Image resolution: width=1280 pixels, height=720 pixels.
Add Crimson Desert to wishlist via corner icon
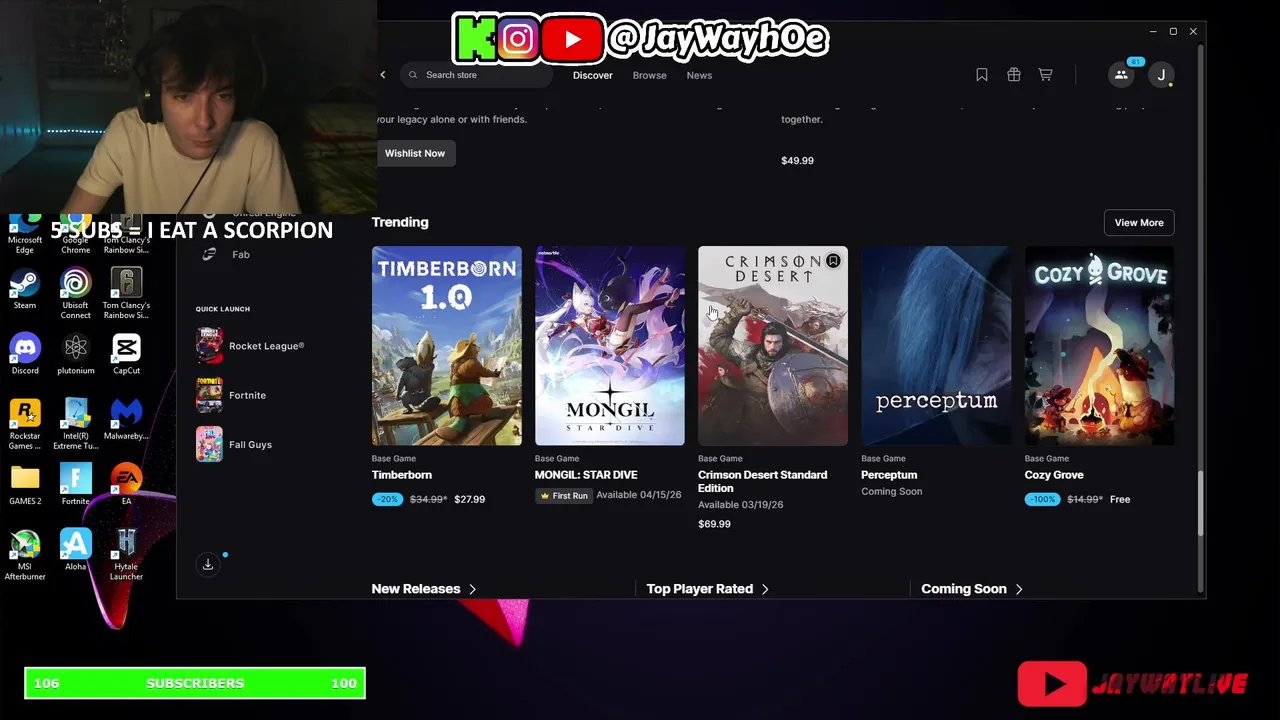click(x=833, y=261)
